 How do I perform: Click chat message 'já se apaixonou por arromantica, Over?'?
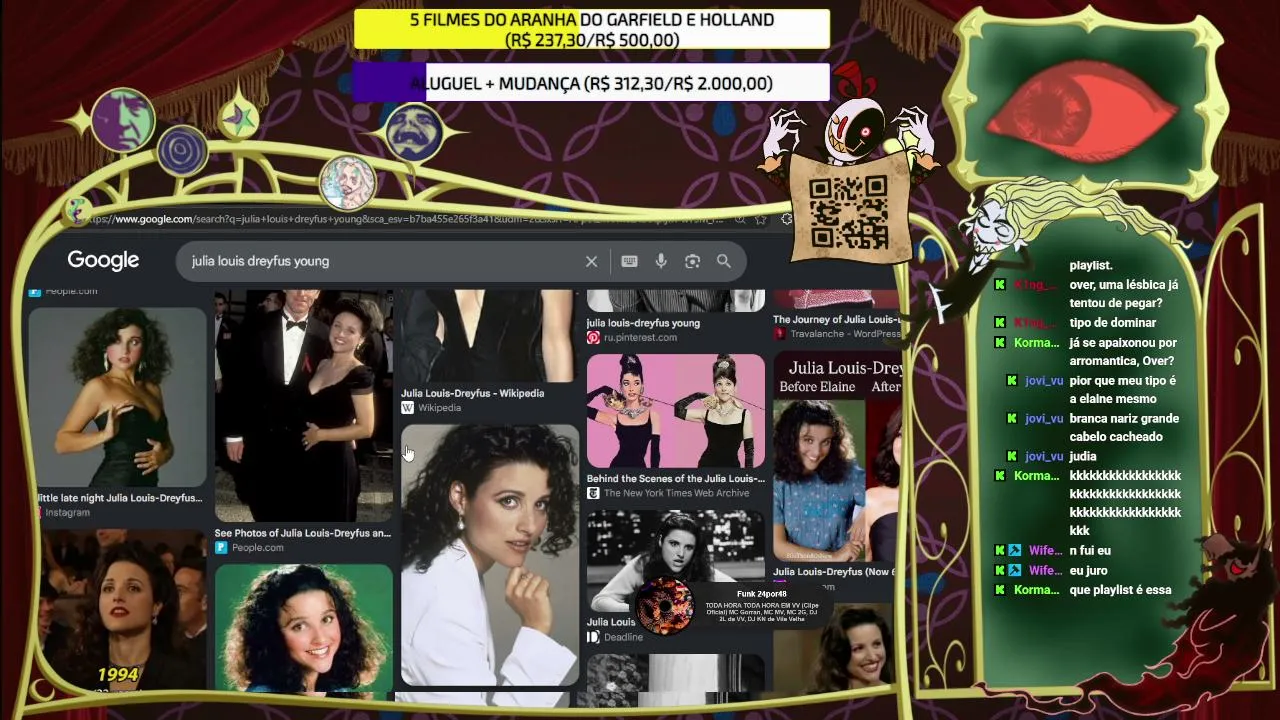click(1123, 352)
